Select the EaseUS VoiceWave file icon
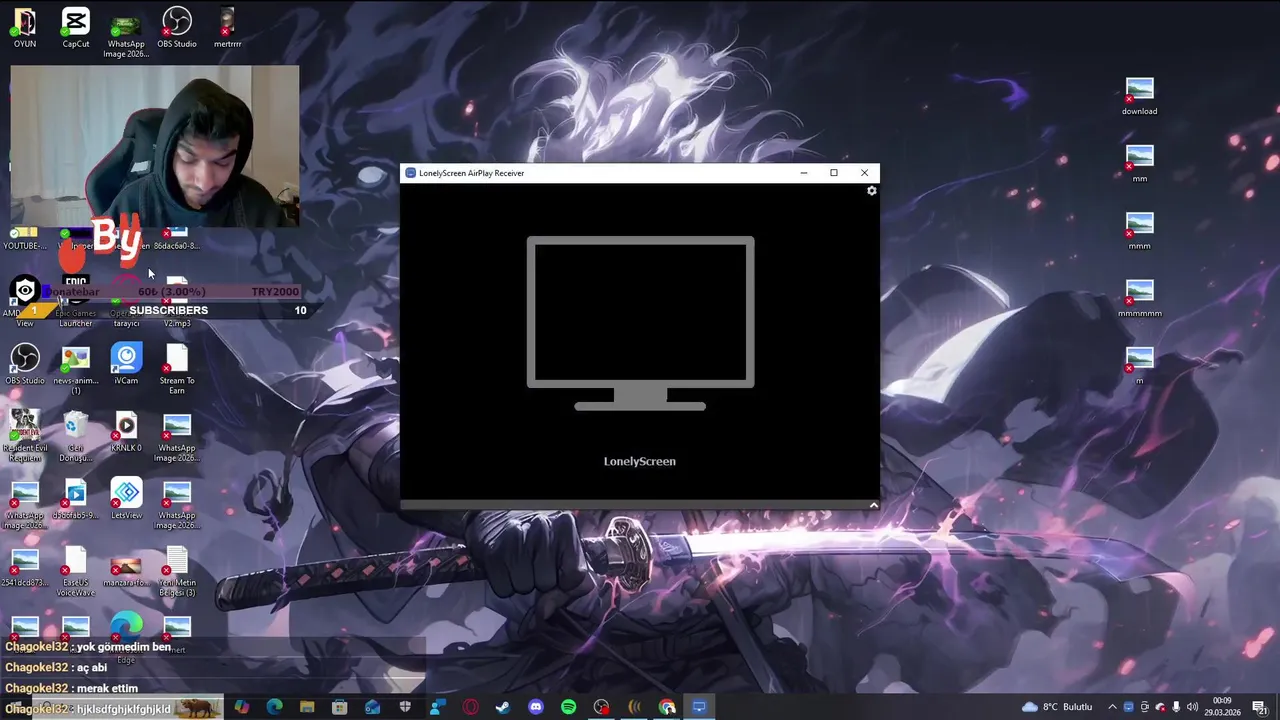 (76, 572)
